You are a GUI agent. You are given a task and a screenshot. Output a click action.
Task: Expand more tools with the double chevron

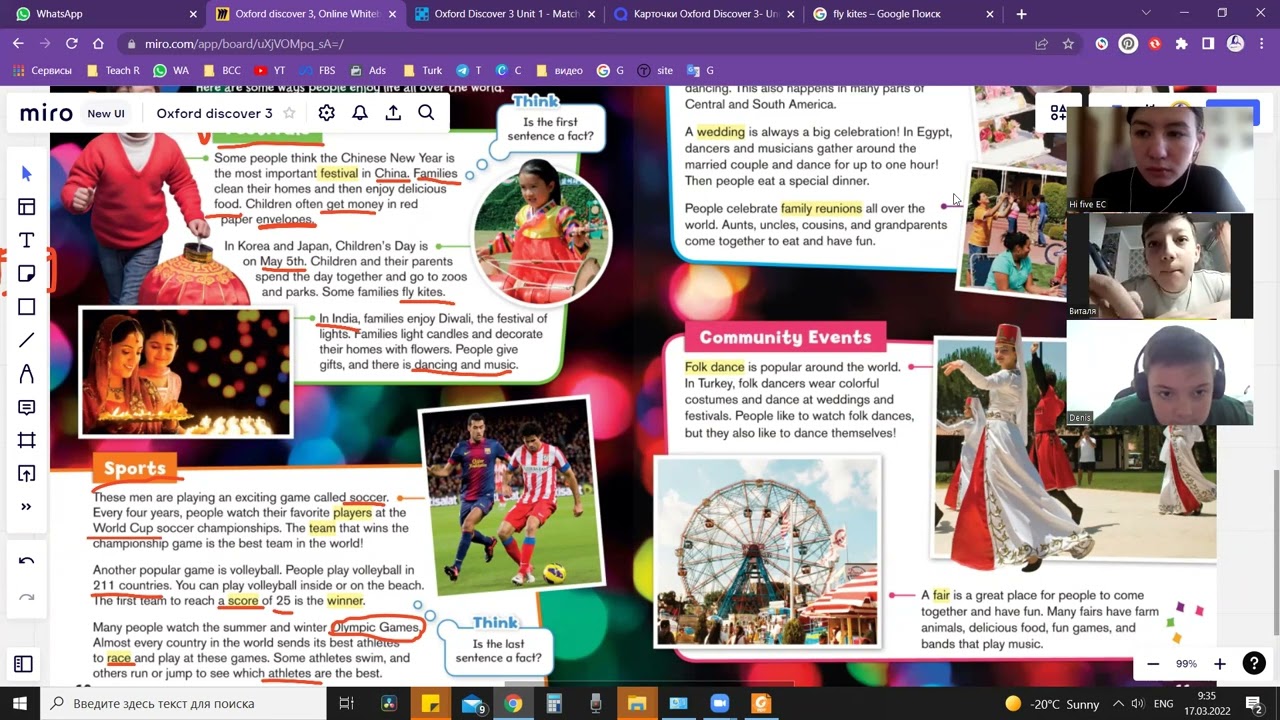pyautogui.click(x=27, y=507)
